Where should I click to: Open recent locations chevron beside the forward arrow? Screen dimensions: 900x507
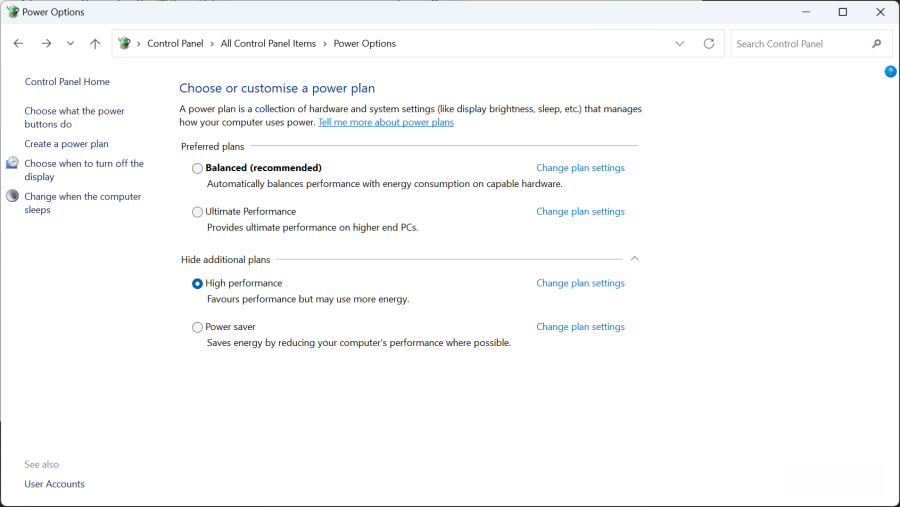pyautogui.click(x=70, y=44)
